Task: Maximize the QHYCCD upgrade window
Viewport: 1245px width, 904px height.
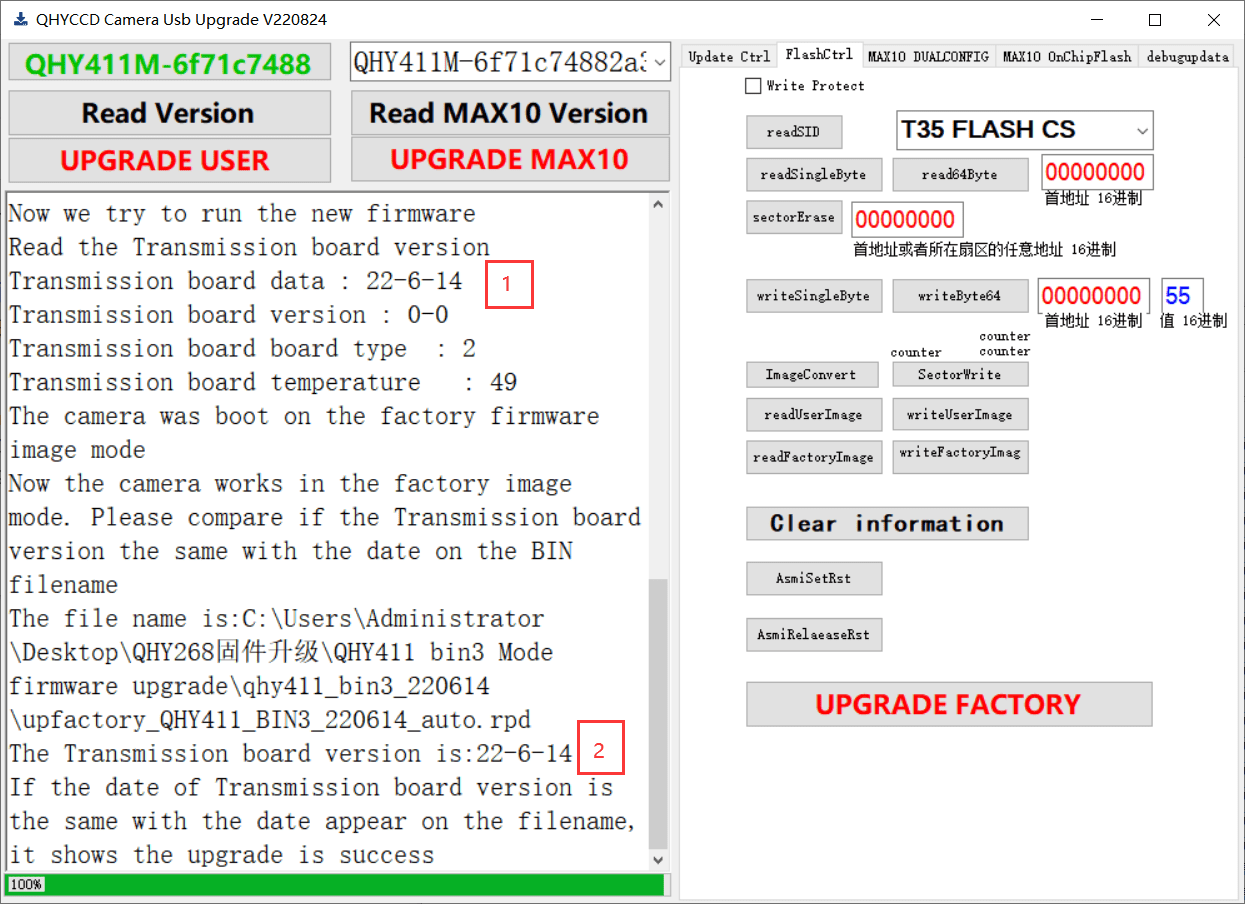Action: point(1155,20)
